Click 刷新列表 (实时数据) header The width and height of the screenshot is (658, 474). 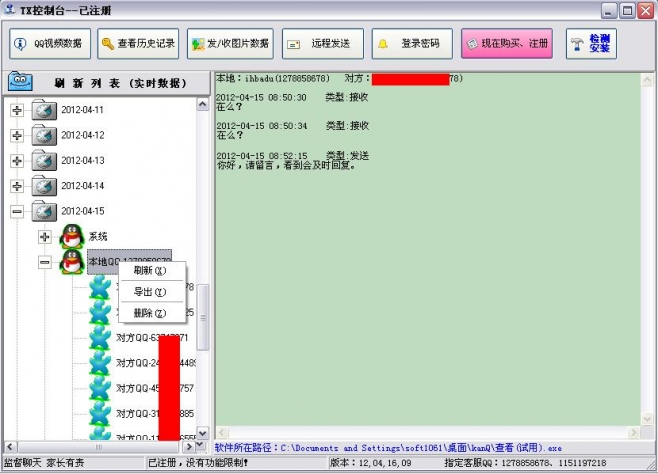click(120, 83)
